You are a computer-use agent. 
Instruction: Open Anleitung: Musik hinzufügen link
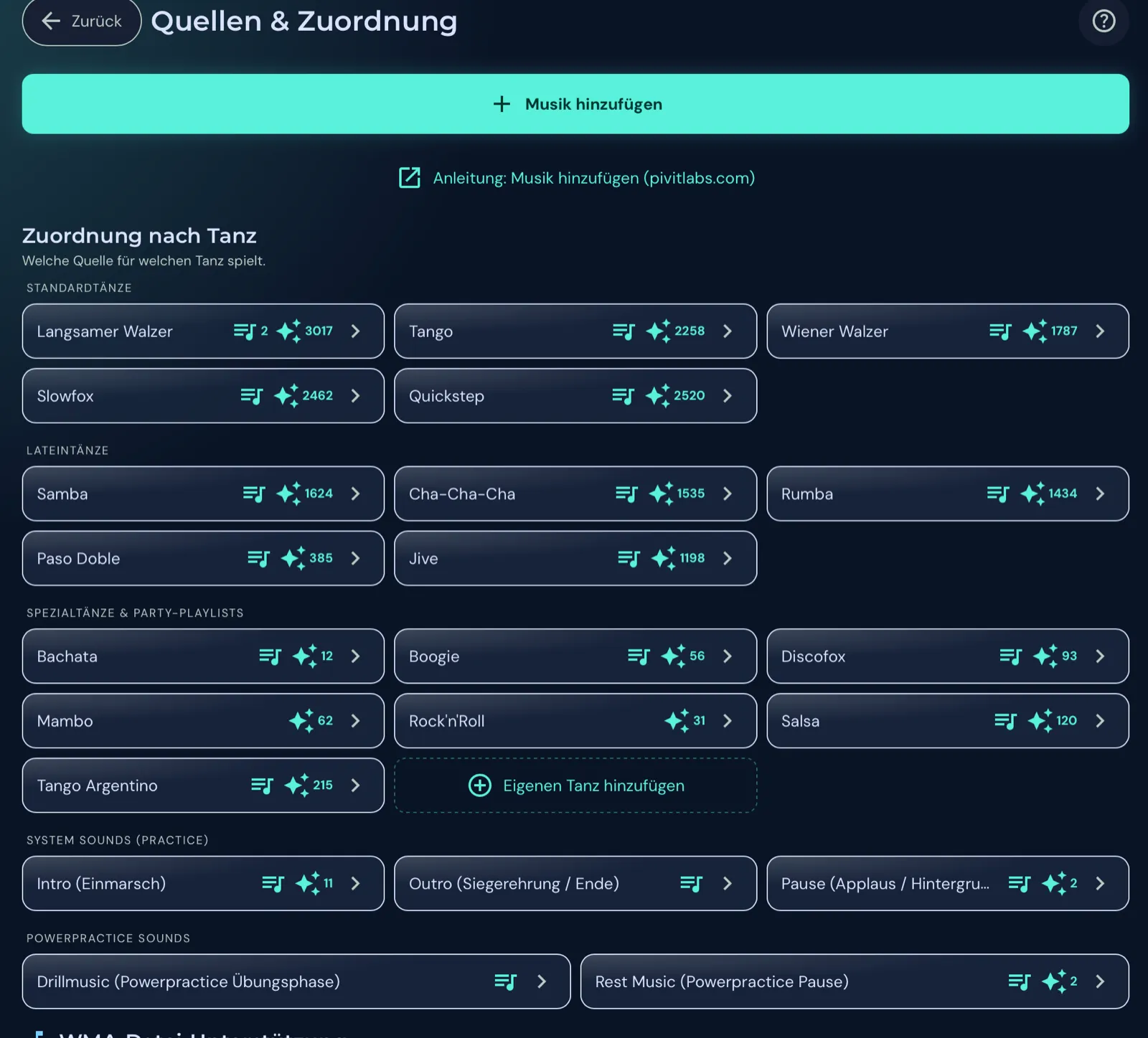[x=576, y=178]
